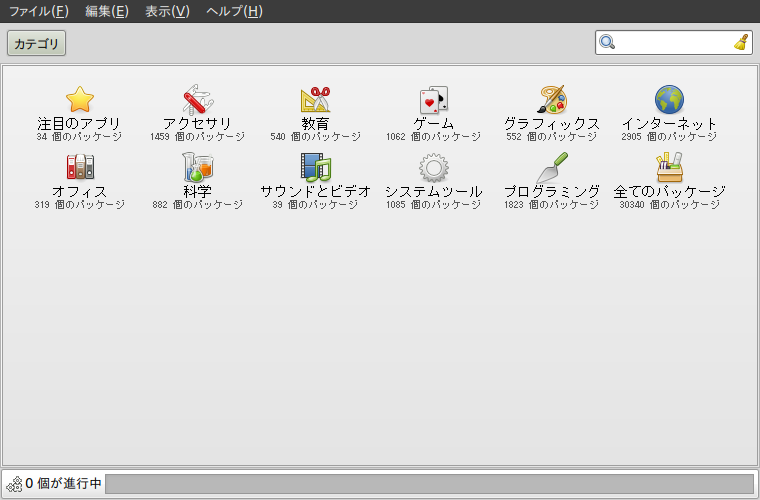The width and height of the screenshot is (760, 500).
Task: Click the gears icon in status bar
Action: (15, 484)
